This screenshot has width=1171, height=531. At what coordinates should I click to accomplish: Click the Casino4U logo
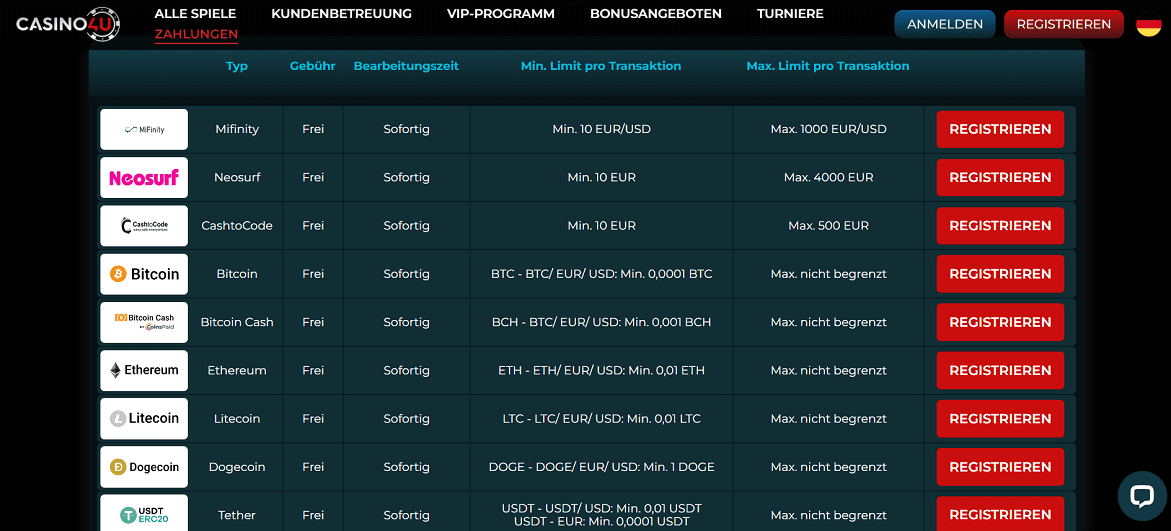pyautogui.click(x=68, y=24)
